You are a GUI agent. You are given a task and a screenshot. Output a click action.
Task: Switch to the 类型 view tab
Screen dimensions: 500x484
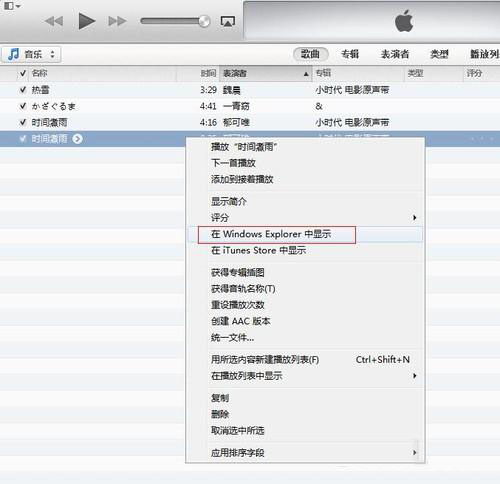point(439,54)
